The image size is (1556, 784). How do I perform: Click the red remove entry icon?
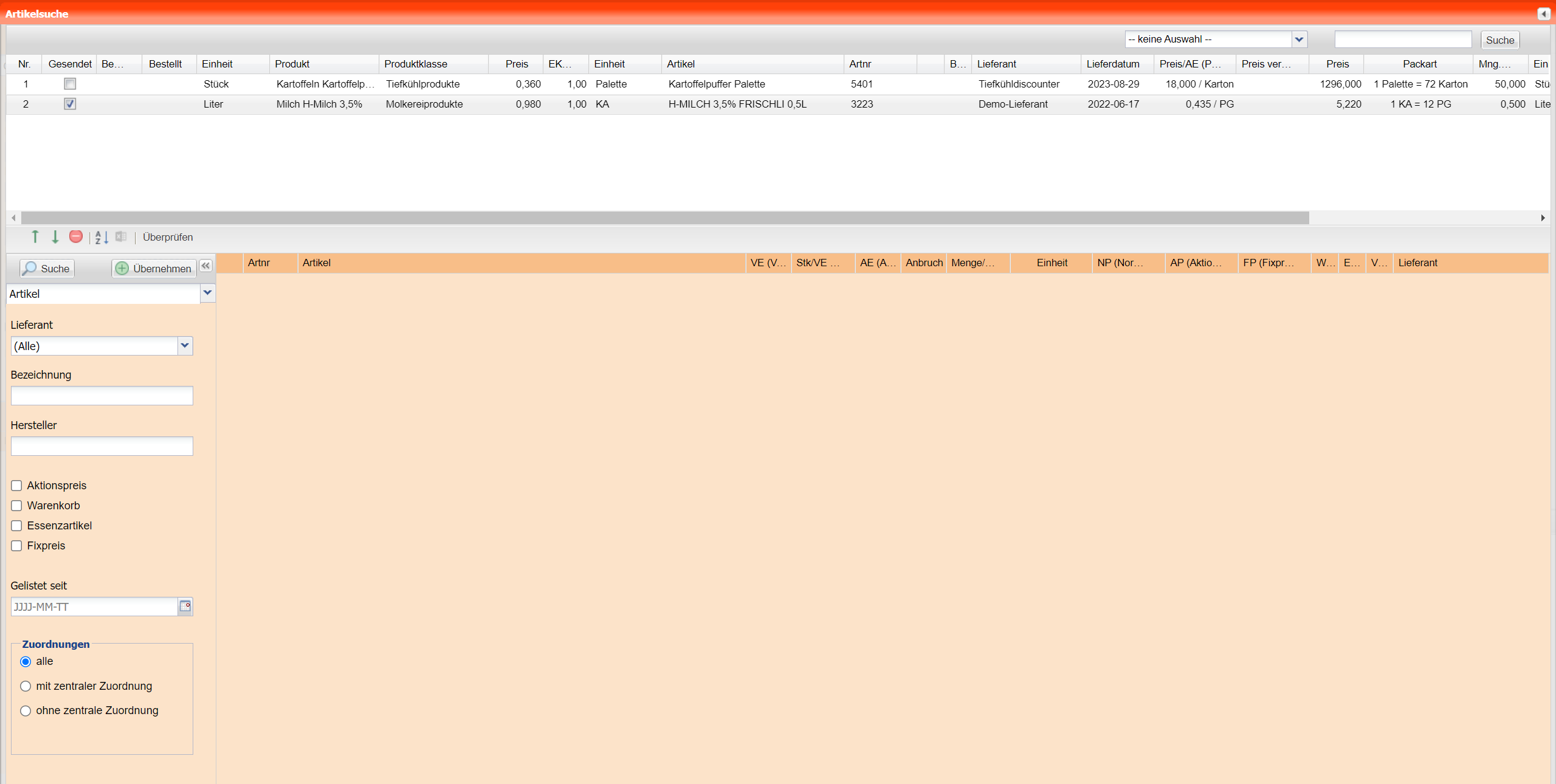coord(76,236)
